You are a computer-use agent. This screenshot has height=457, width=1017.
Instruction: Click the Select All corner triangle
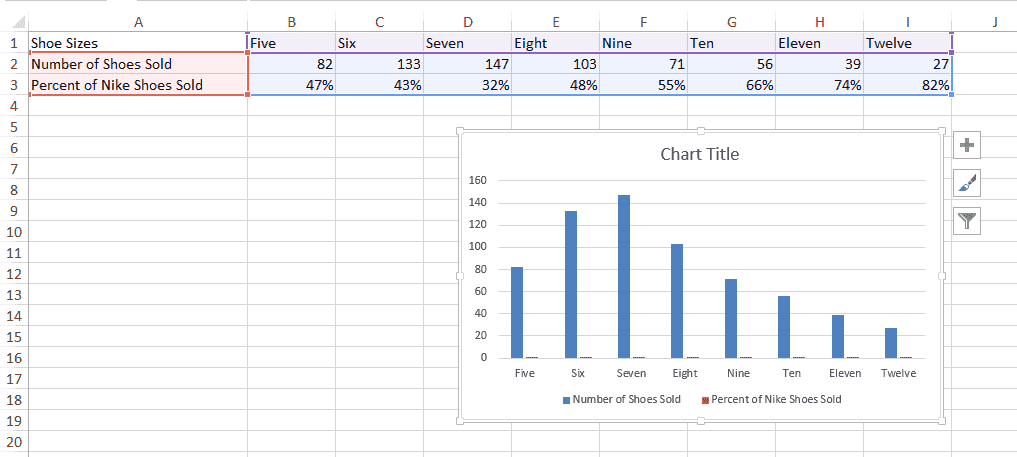[x=20, y=21]
